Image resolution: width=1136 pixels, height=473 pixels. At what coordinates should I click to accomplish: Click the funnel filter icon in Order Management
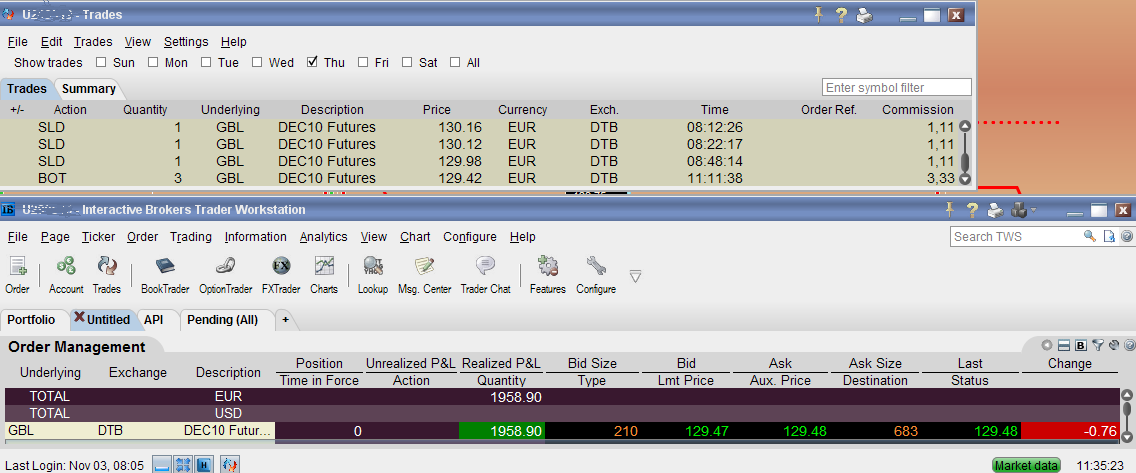[x=1098, y=346]
